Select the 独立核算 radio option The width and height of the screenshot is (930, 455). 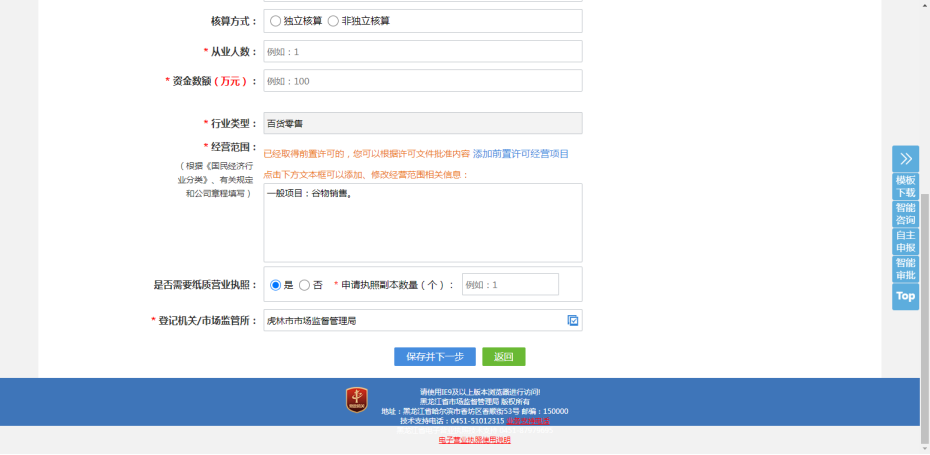[275, 21]
